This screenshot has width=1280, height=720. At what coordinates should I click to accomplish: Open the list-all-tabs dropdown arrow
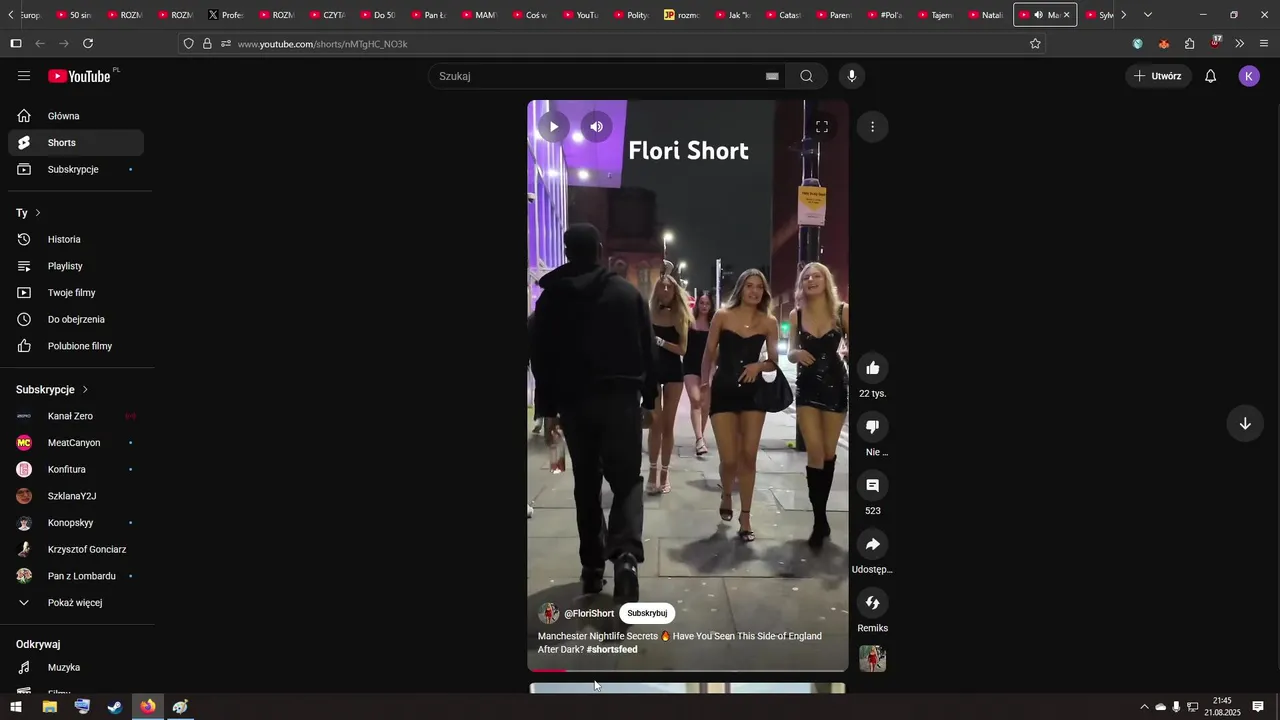(x=1147, y=15)
